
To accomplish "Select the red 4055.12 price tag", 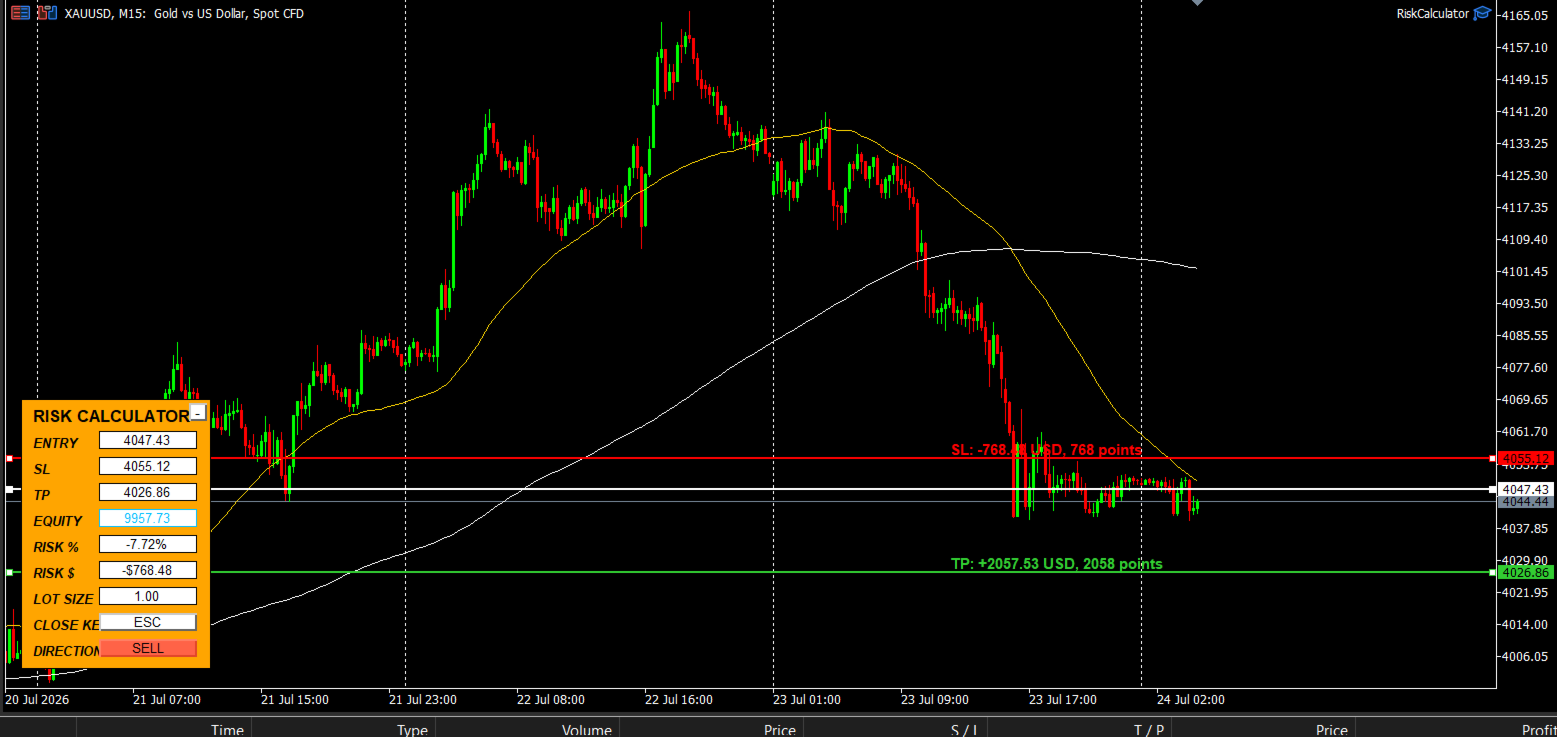I will [x=1526, y=458].
